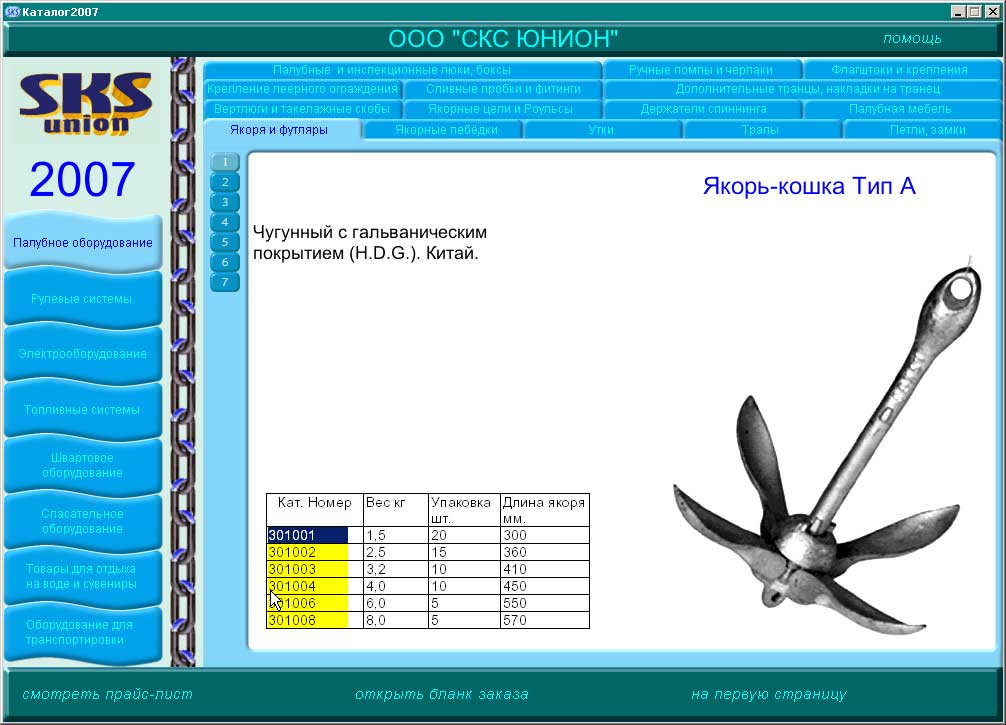The height and width of the screenshot is (725, 1006).
Task: Select the "Флагштоки и крепления" category
Action: coord(900,69)
